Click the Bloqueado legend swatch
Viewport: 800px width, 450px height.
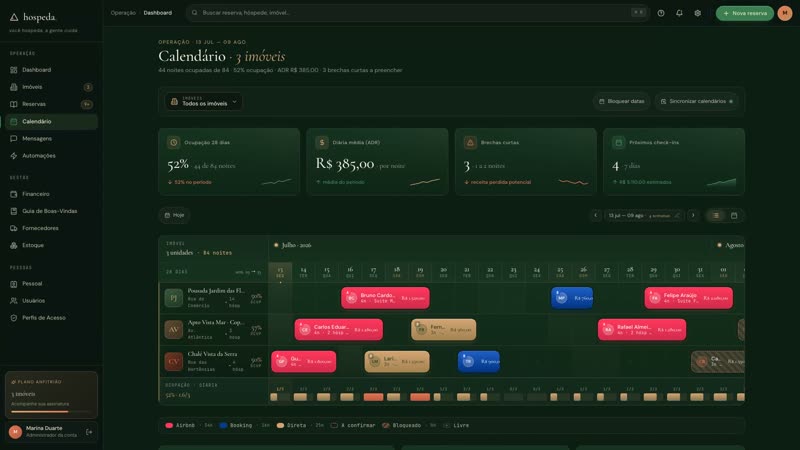pyautogui.click(x=386, y=426)
